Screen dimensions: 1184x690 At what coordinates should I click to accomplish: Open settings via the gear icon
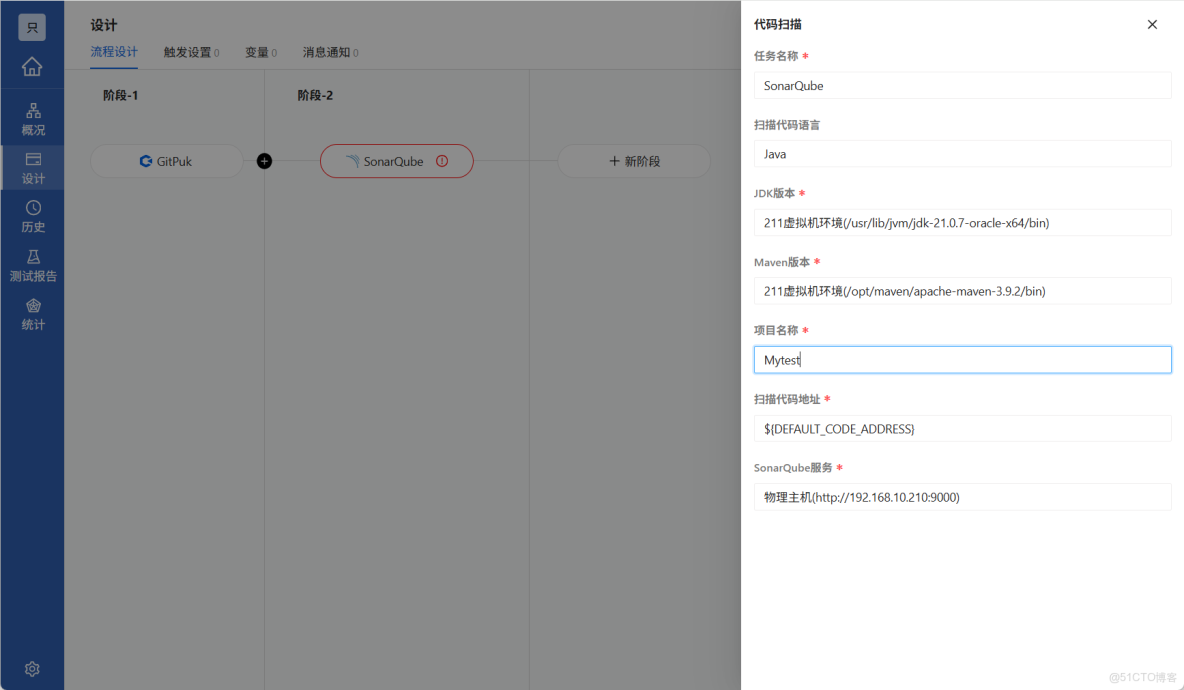pos(33,668)
